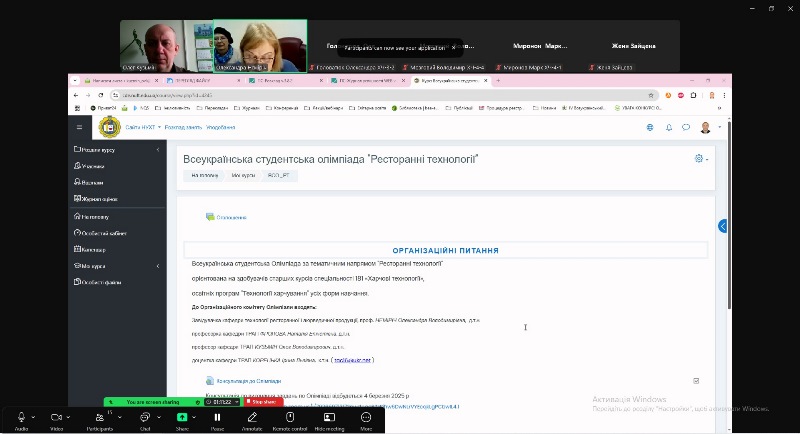The image size is (800, 434).
Task: Open Журнал оцінок in the sidebar
Action: coord(95,198)
